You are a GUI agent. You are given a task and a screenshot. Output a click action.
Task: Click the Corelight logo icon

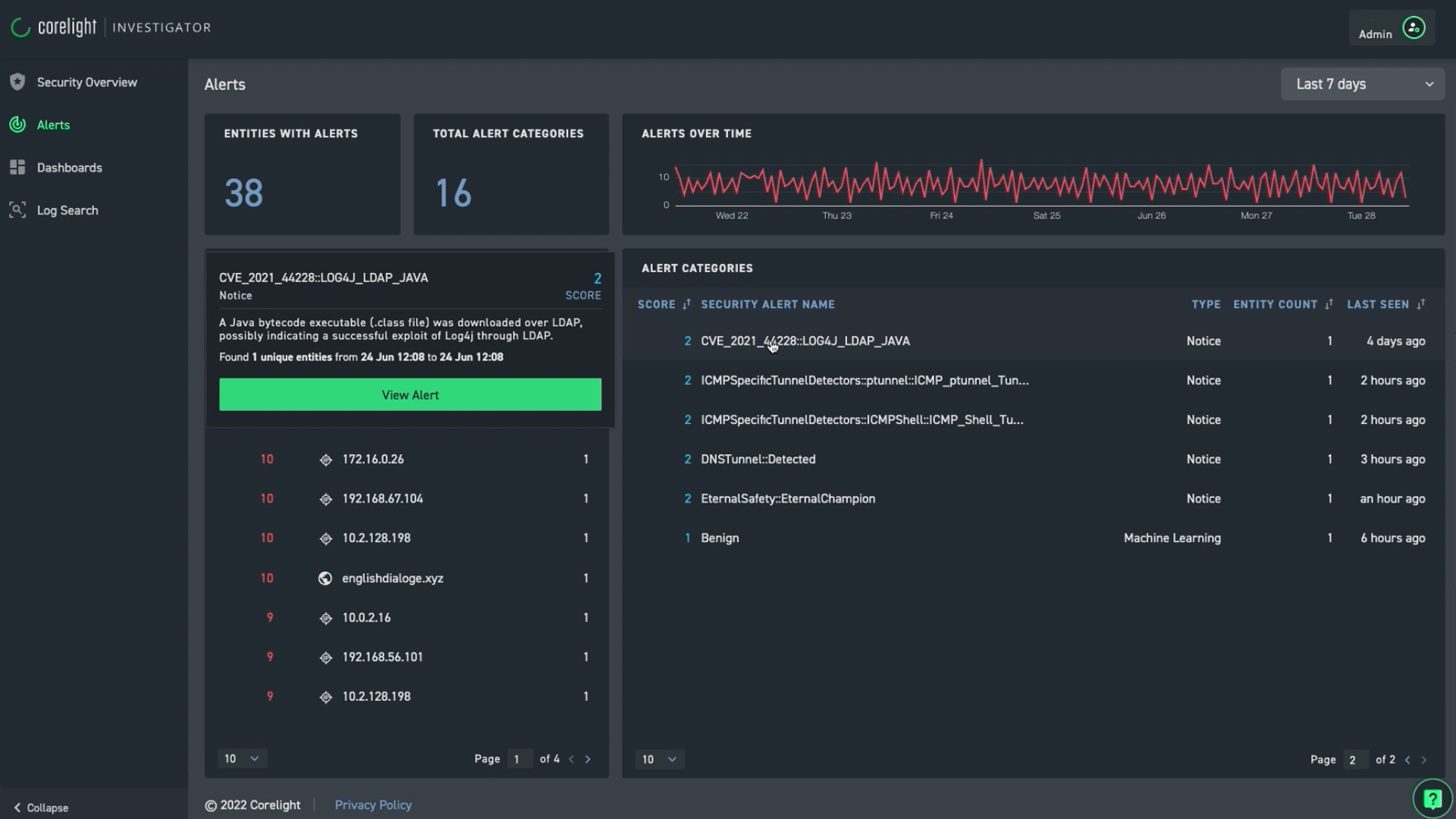(x=20, y=27)
